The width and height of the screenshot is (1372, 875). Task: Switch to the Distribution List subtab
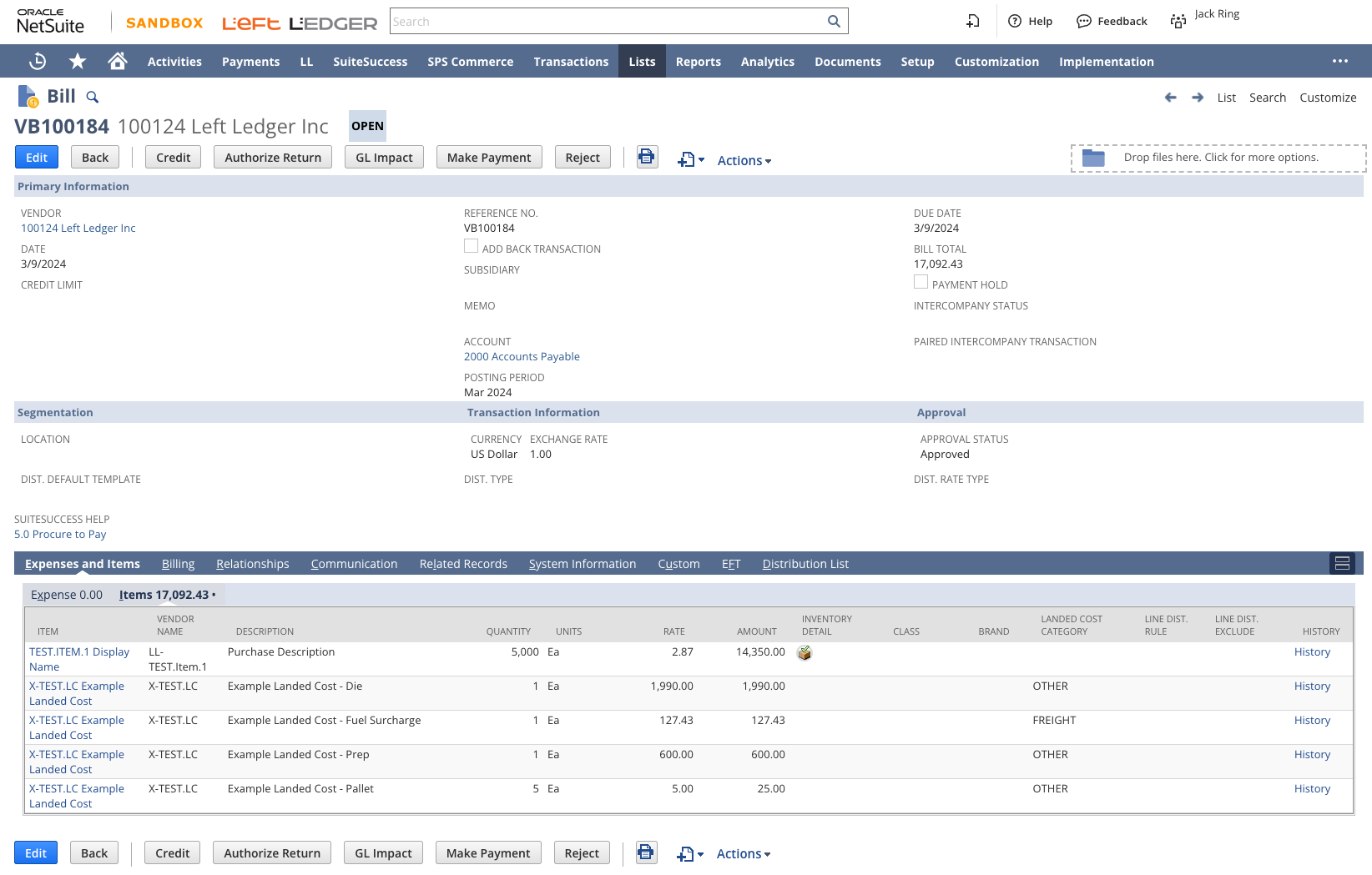805,564
